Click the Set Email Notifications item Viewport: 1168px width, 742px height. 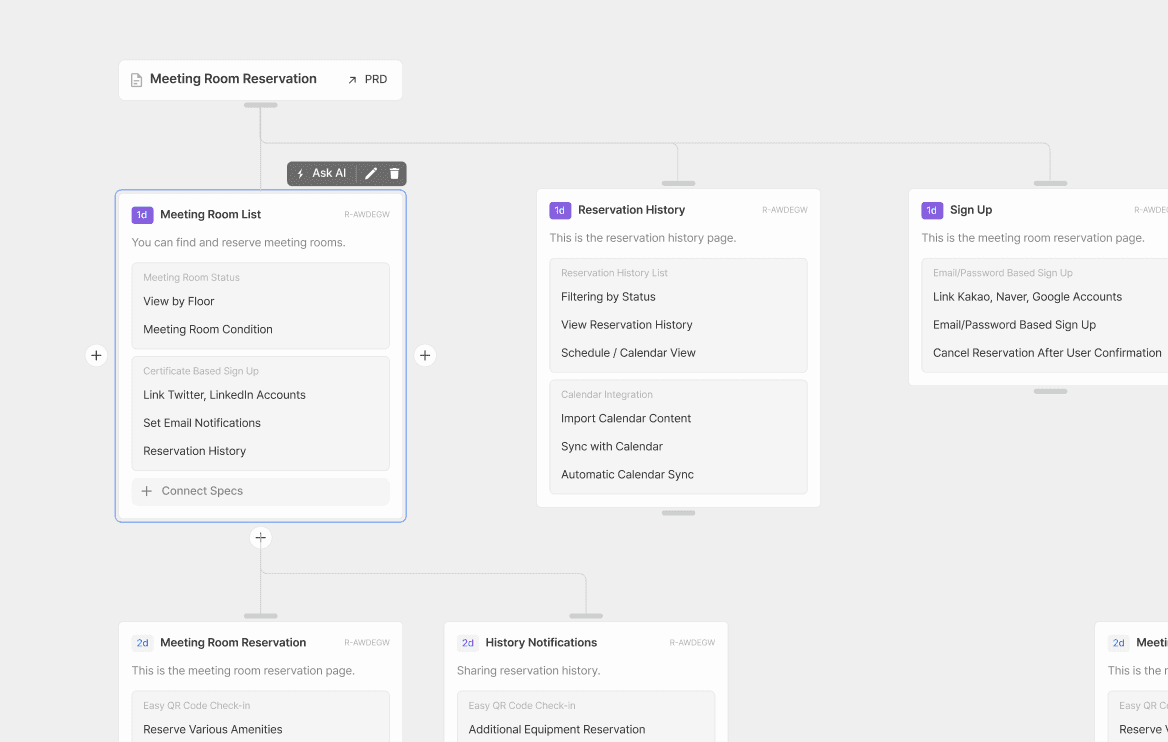tap(202, 423)
